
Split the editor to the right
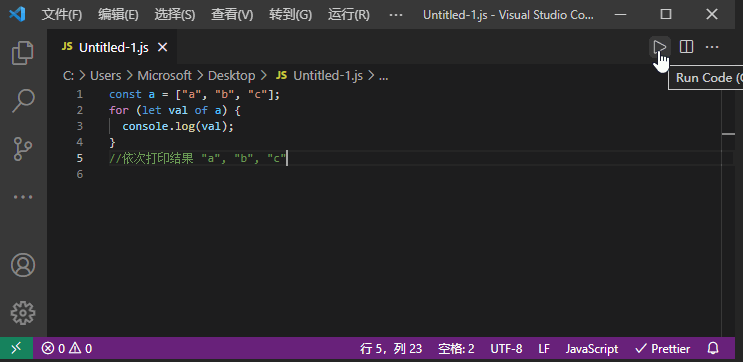[686, 47]
